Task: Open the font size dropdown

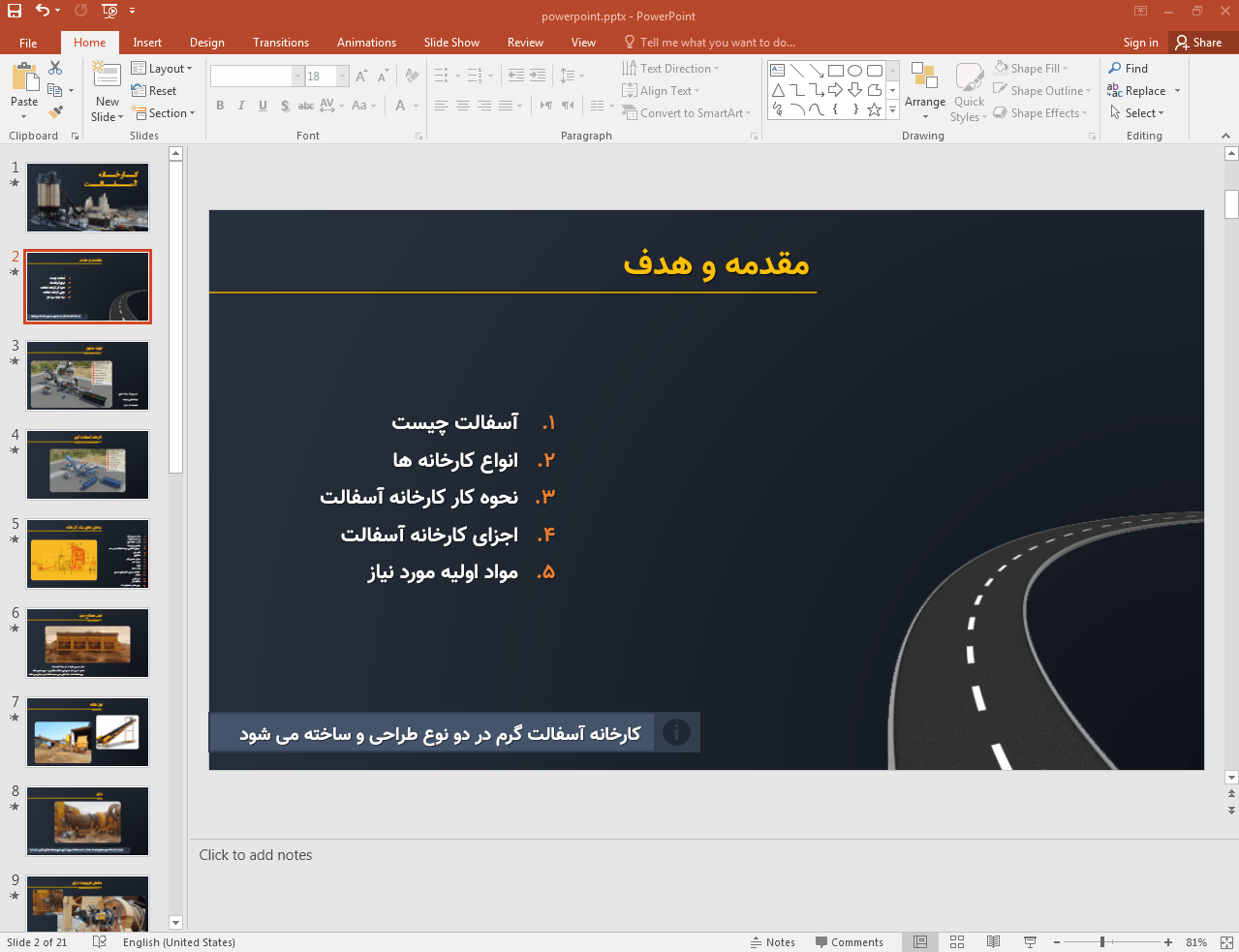Action: pyautogui.click(x=343, y=77)
